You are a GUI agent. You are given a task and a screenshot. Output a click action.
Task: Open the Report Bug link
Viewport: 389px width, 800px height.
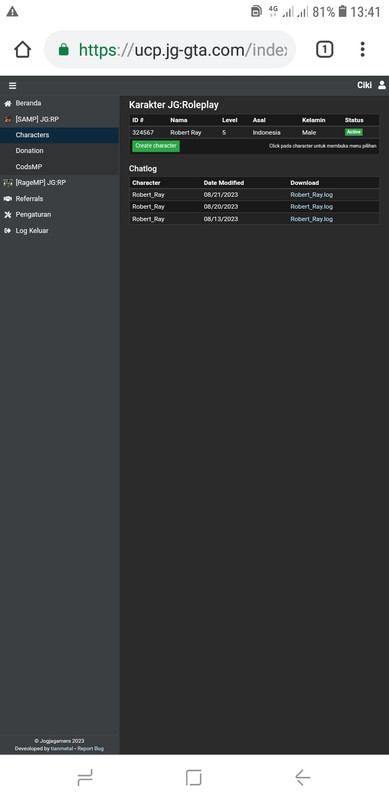[90, 748]
